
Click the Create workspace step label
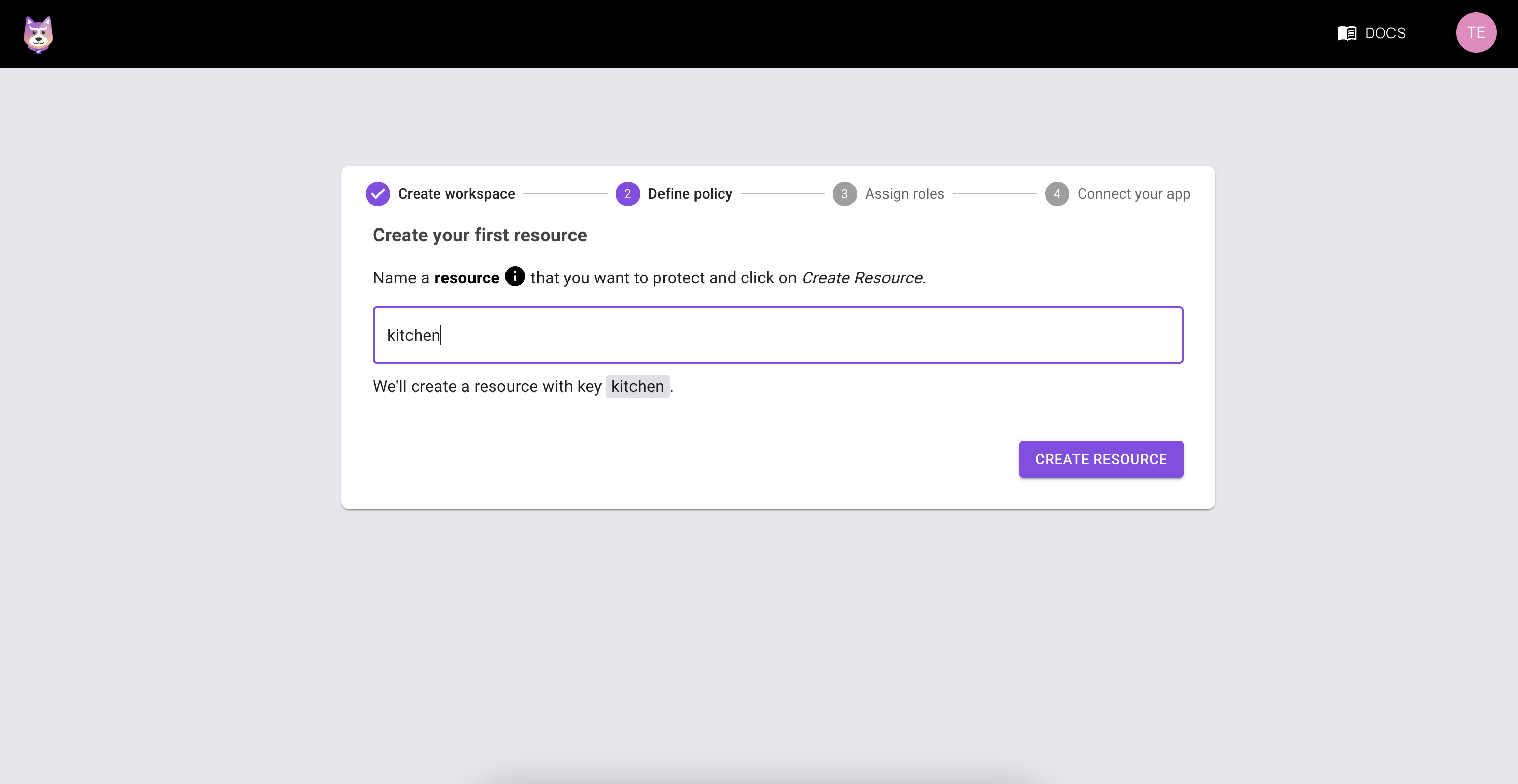pyautogui.click(x=456, y=193)
